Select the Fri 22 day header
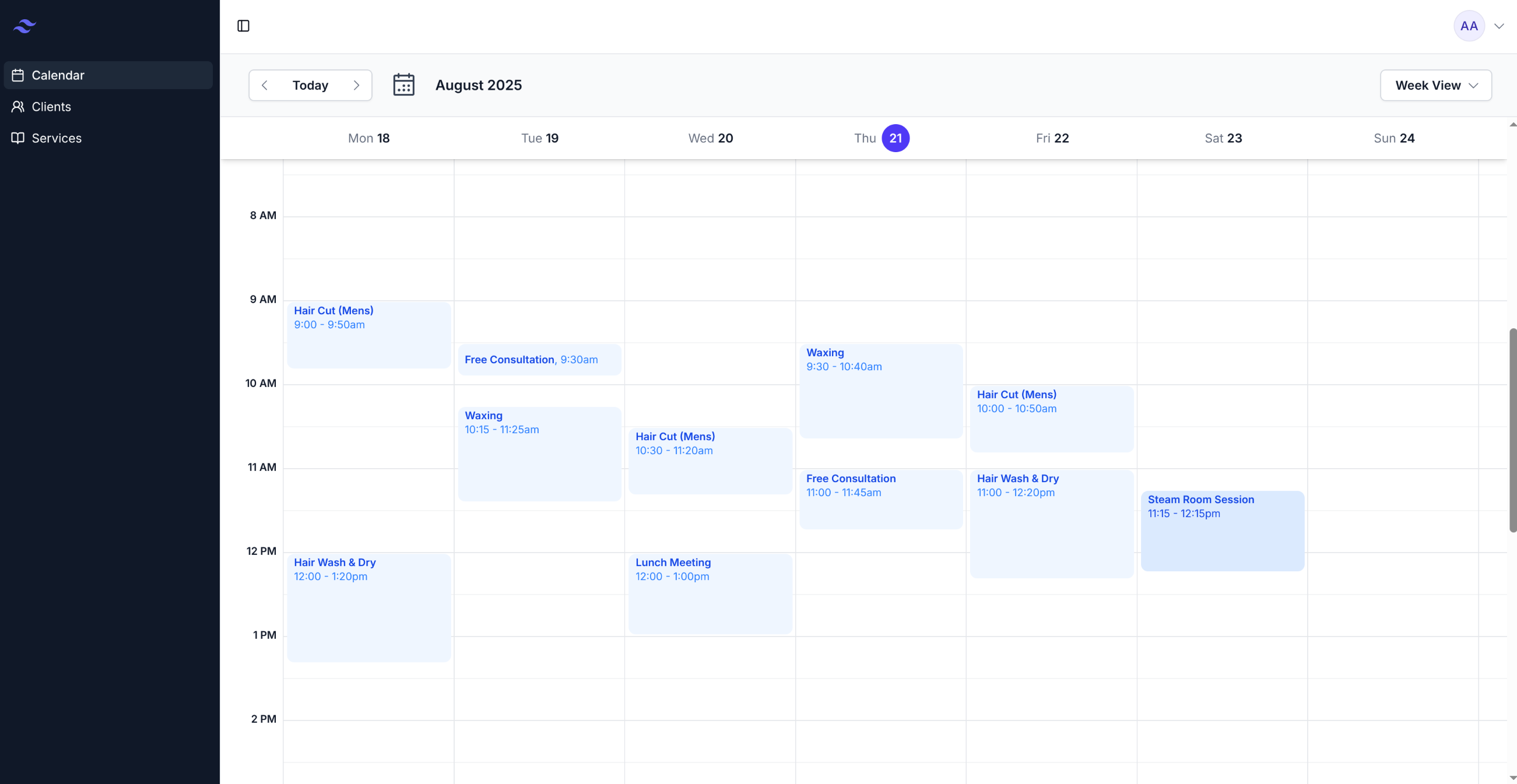Viewport: 1517px width, 784px height. 1052,138
